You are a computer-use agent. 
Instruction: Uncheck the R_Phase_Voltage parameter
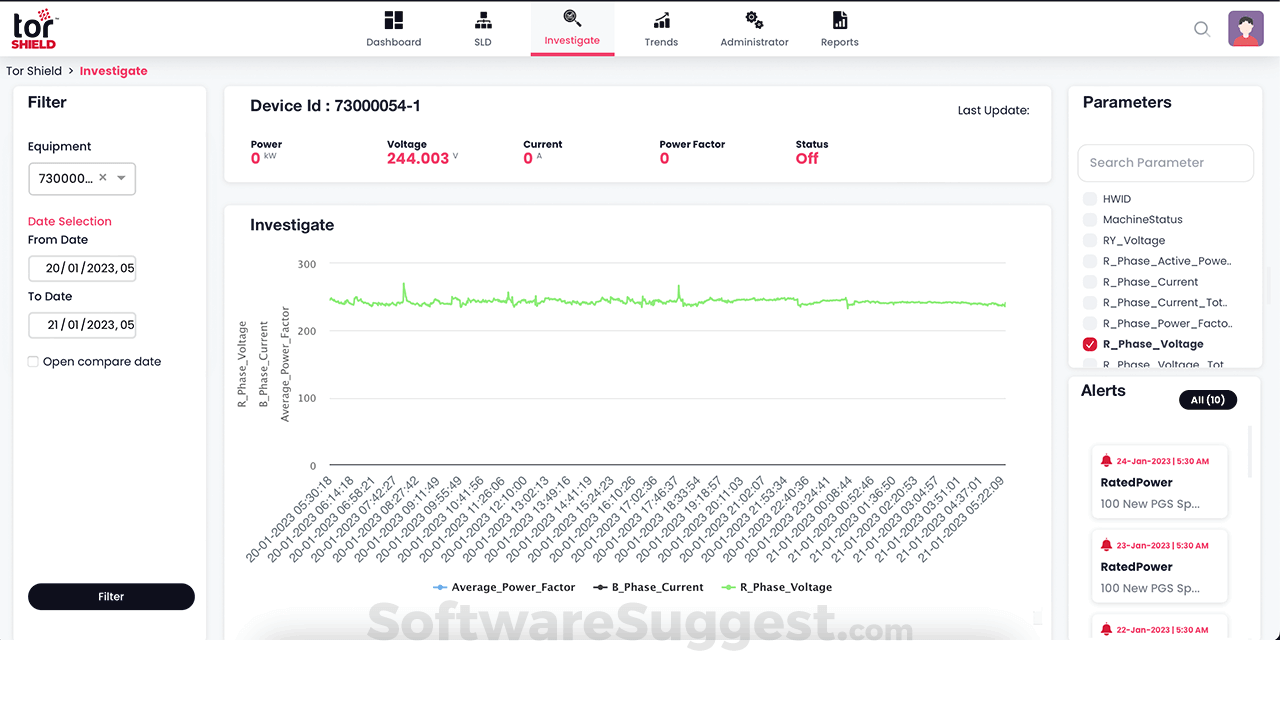[x=1090, y=344]
